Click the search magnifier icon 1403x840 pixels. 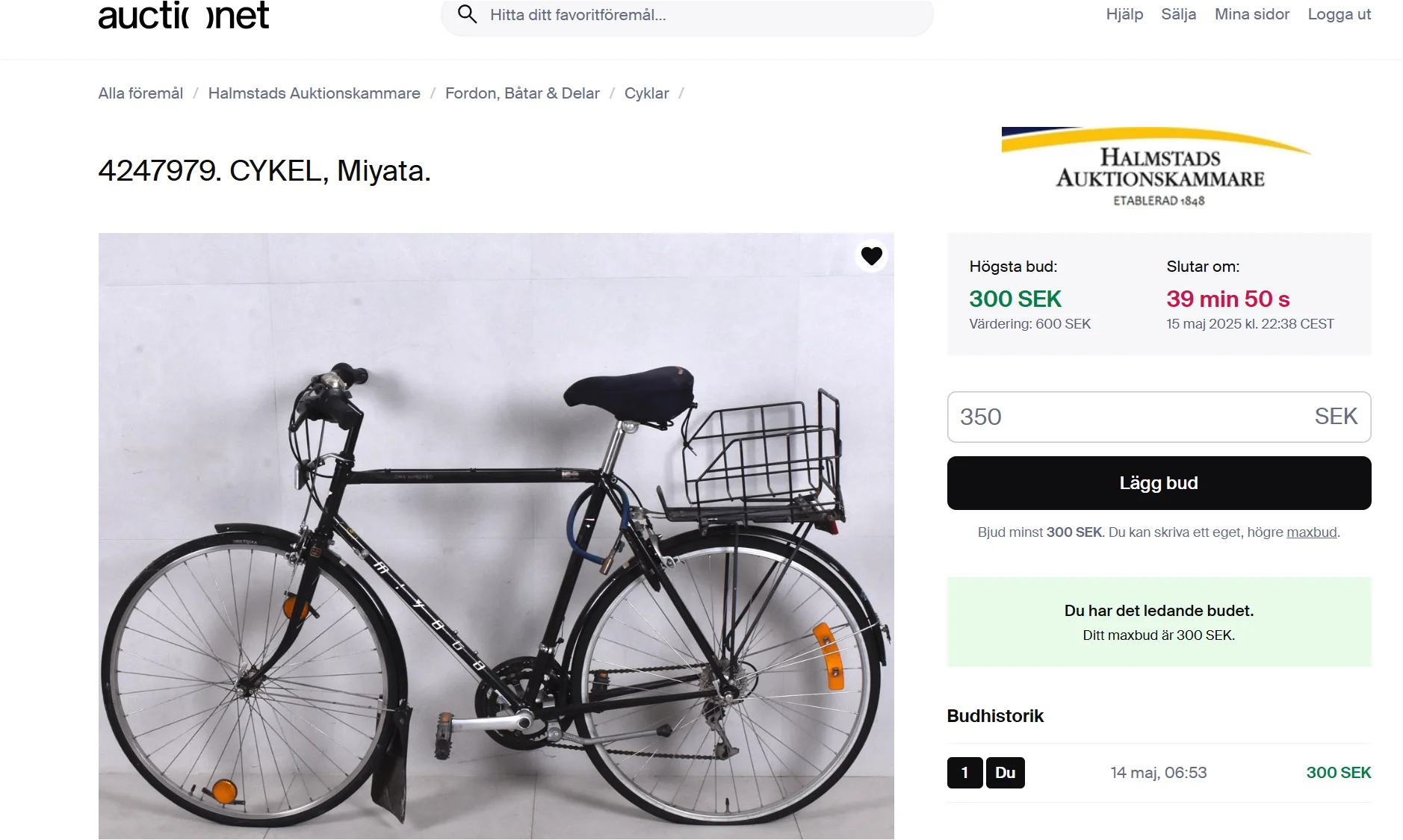[467, 14]
